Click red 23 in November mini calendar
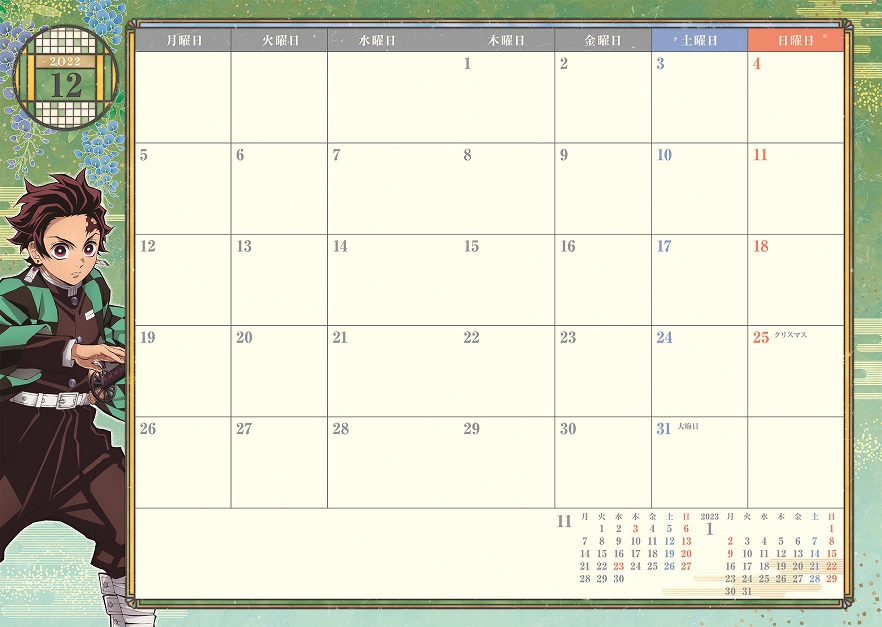The width and height of the screenshot is (882, 627). 619,566
